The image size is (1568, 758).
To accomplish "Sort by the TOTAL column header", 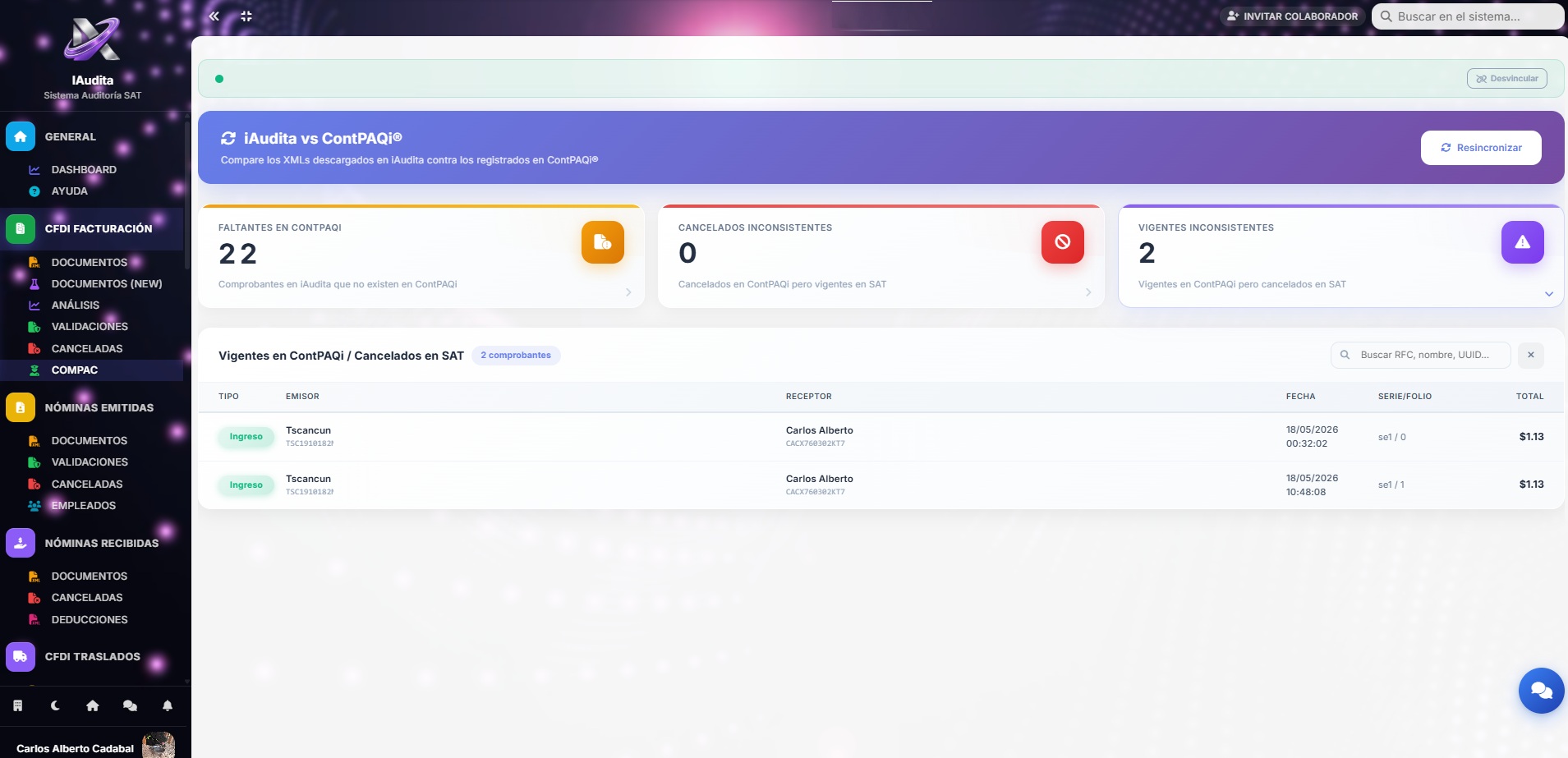I will coord(1529,397).
